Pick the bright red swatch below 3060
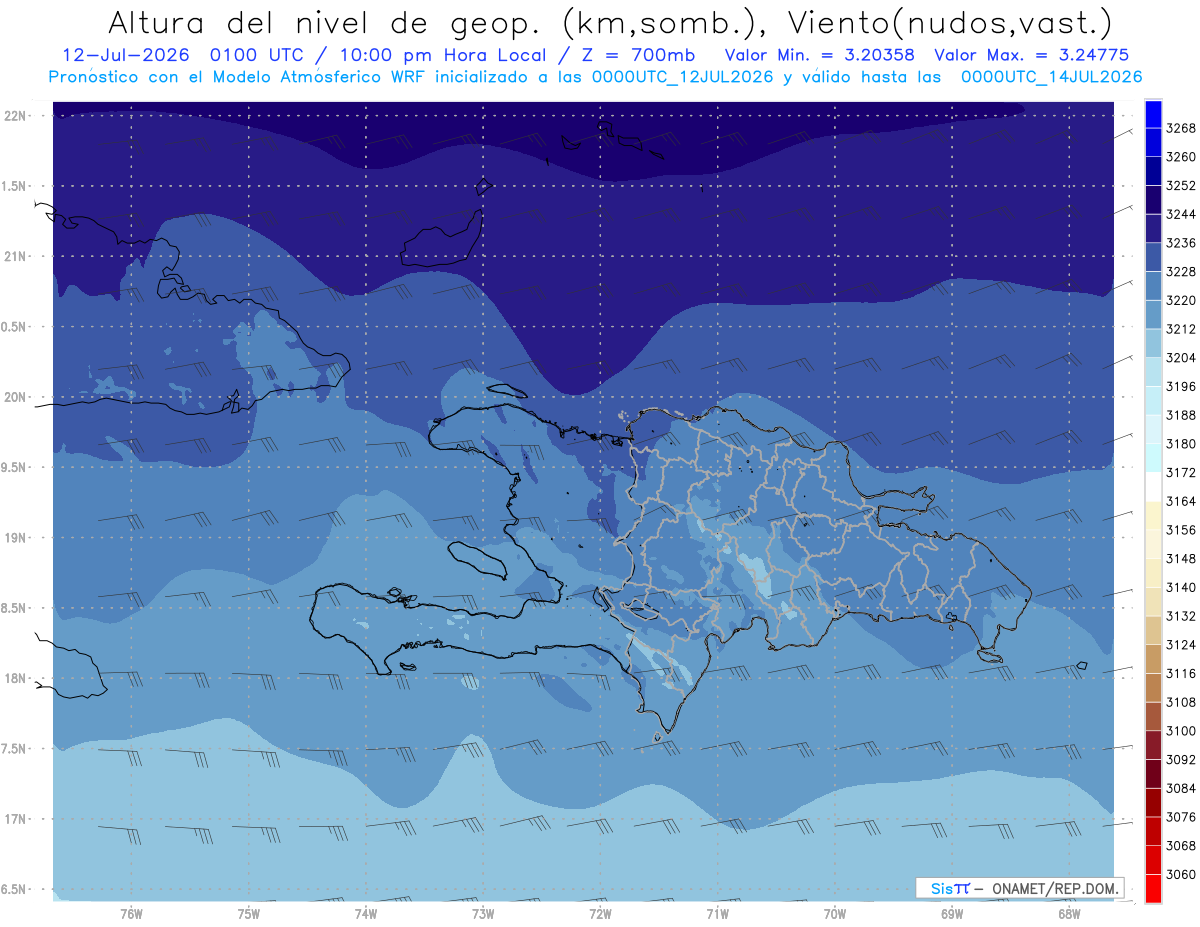The height and width of the screenshot is (927, 1200). pyautogui.click(x=1152, y=888)
